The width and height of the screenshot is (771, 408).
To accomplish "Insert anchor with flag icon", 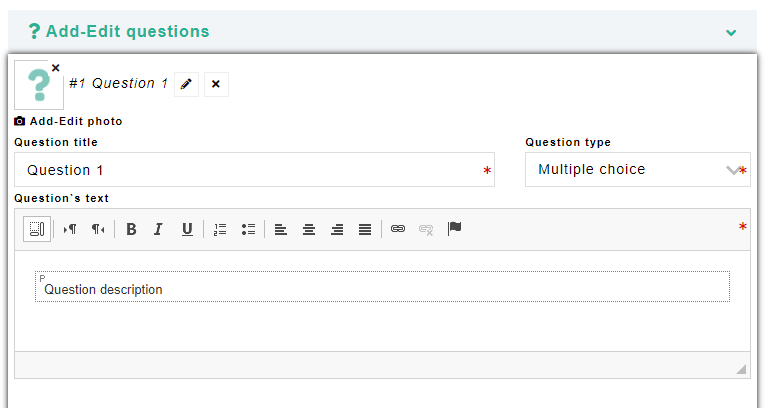I will (x=454, y=229).
